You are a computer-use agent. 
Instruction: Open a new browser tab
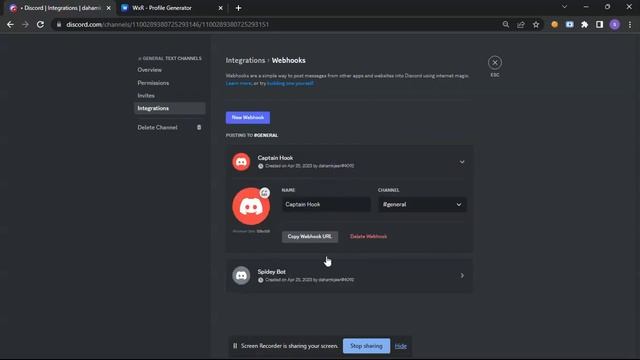(238, 8)
